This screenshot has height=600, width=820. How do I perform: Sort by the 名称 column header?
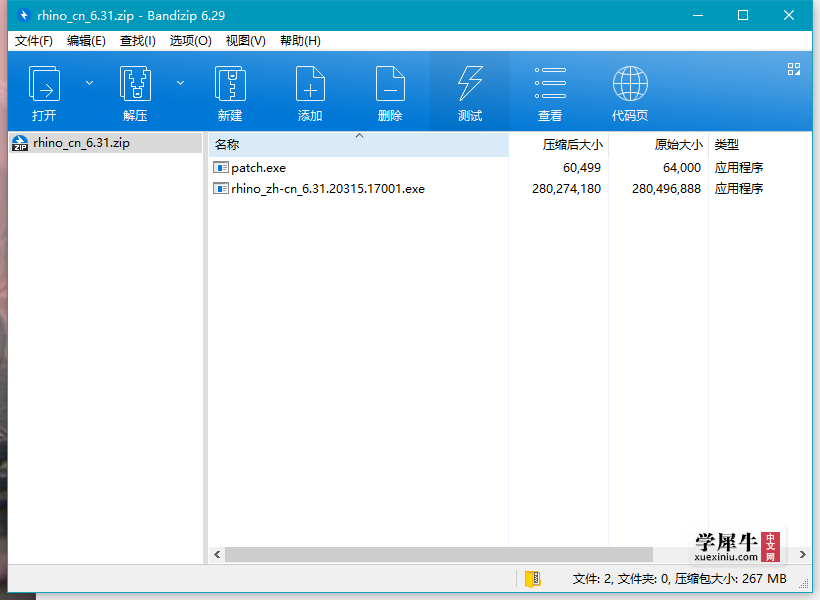tap(359, 145)
